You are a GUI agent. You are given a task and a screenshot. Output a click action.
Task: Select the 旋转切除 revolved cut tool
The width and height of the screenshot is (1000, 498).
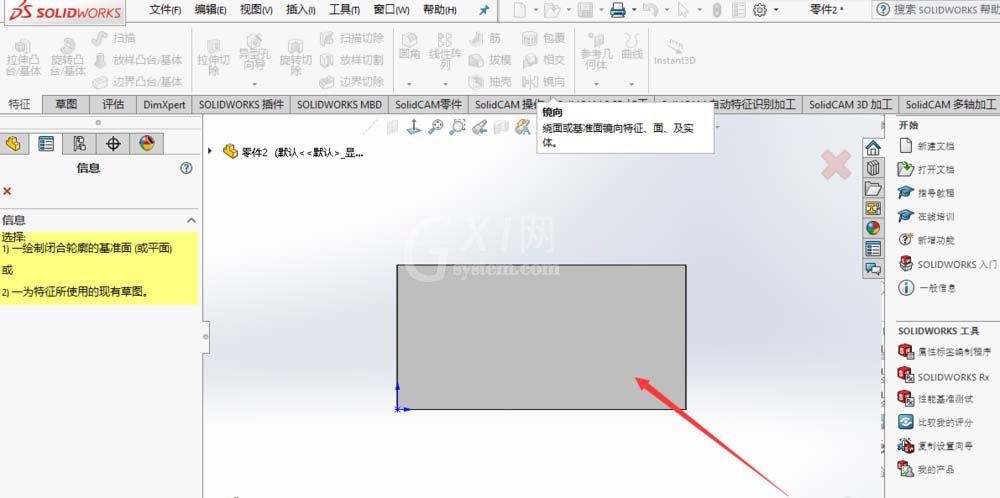point(295,57)
